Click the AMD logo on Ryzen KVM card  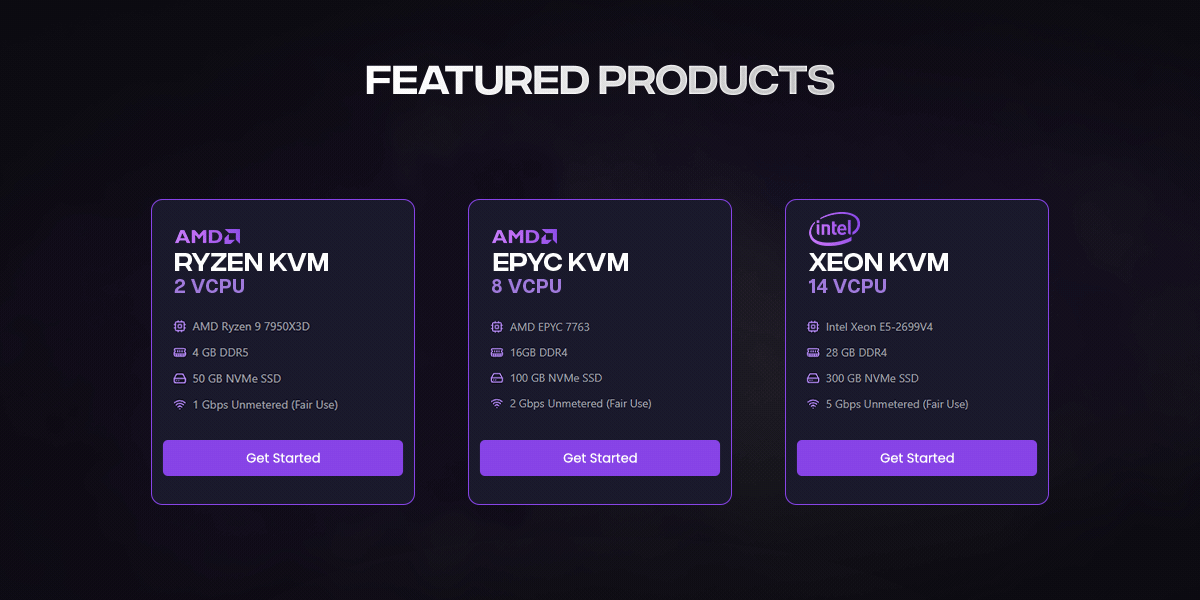coord(207,236)
